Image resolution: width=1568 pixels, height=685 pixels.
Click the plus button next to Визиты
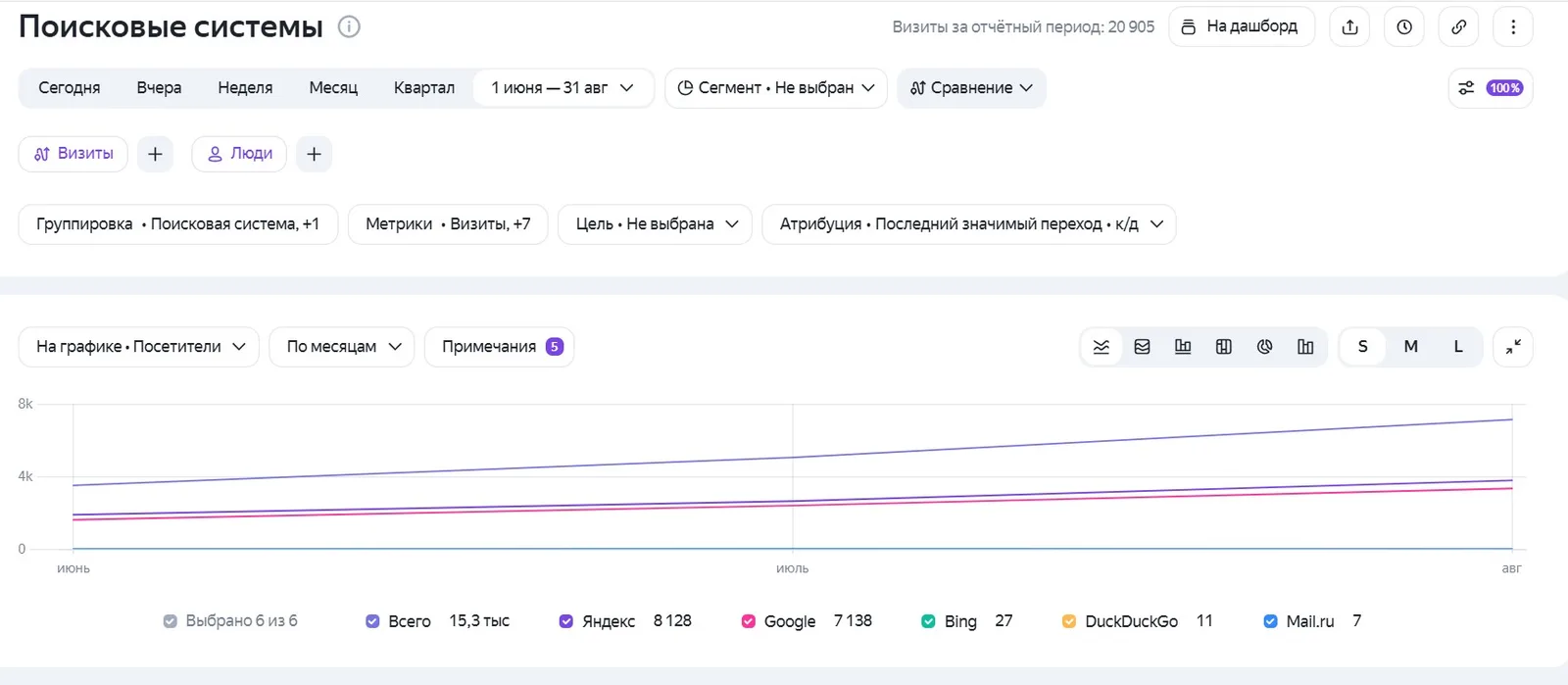click(x=155, y=154)
